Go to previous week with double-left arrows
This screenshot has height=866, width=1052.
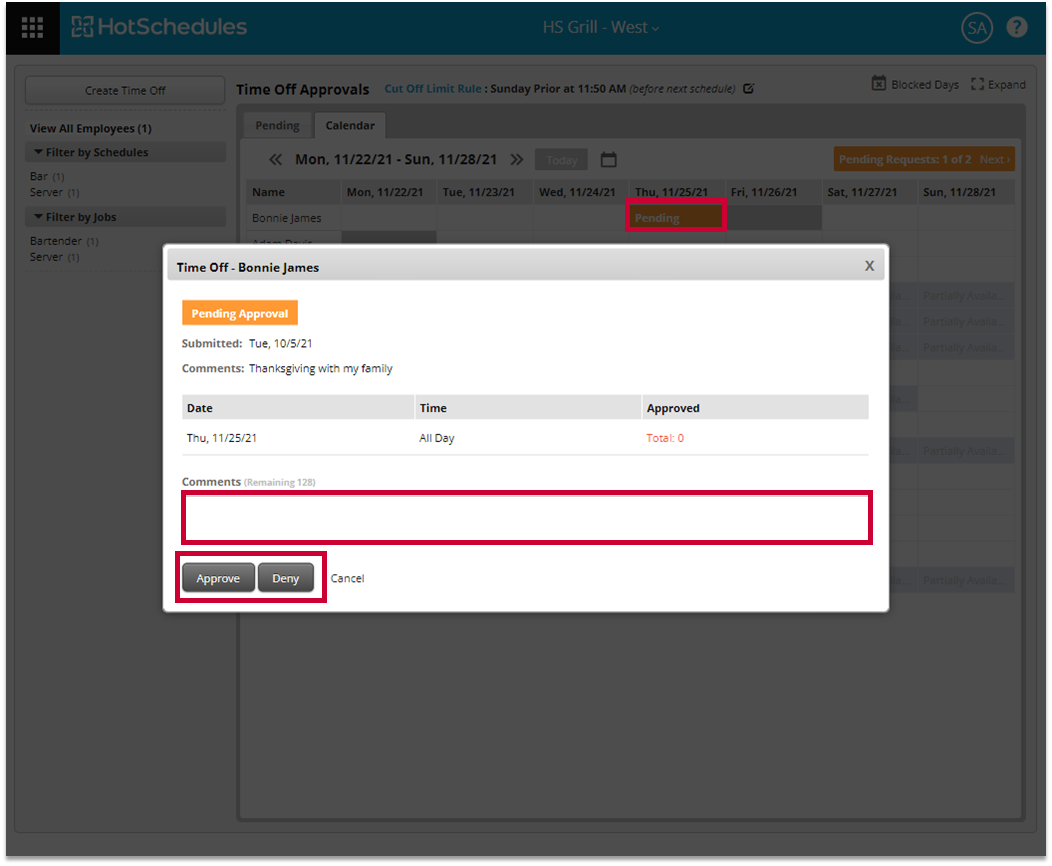click(276, 160)
